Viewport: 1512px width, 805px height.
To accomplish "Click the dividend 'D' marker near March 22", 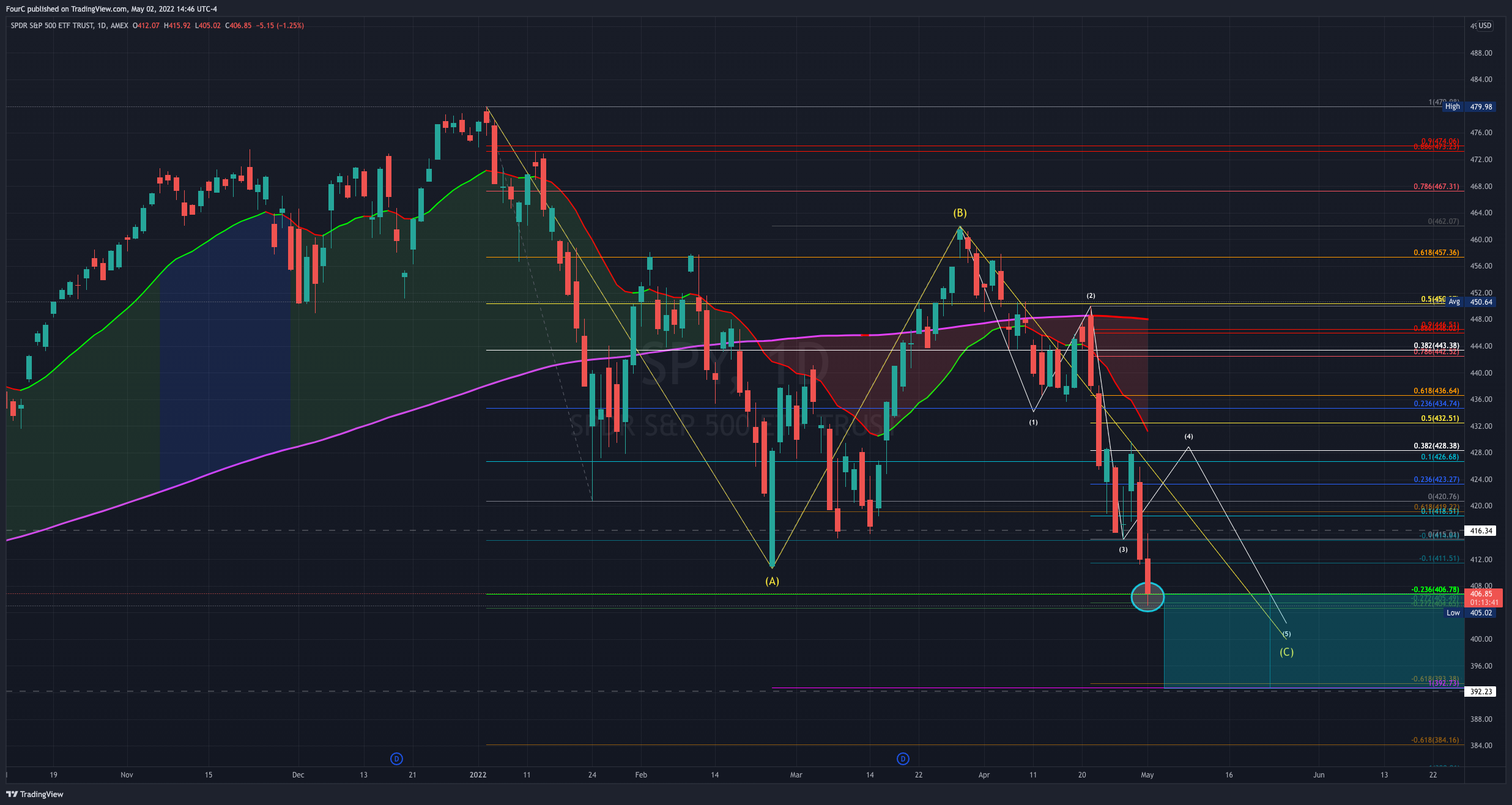I will coord(903,759).
